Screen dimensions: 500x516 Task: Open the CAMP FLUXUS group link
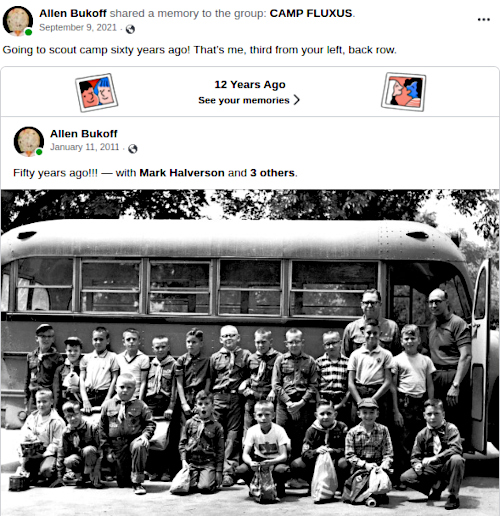point(311,13)
